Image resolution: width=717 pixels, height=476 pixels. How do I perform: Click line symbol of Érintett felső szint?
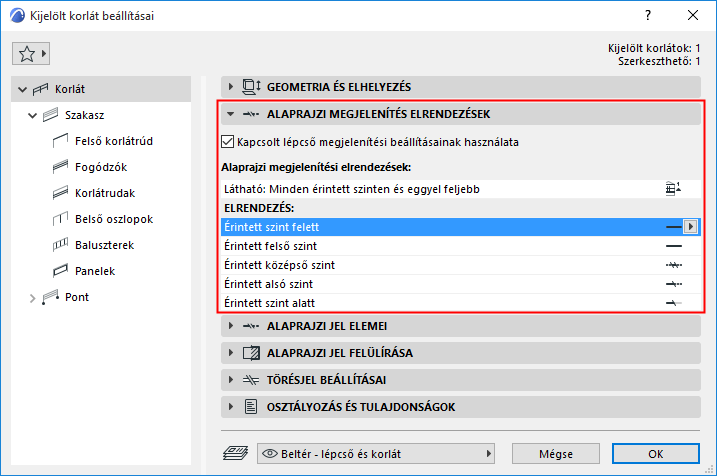[x=674, y=246]
